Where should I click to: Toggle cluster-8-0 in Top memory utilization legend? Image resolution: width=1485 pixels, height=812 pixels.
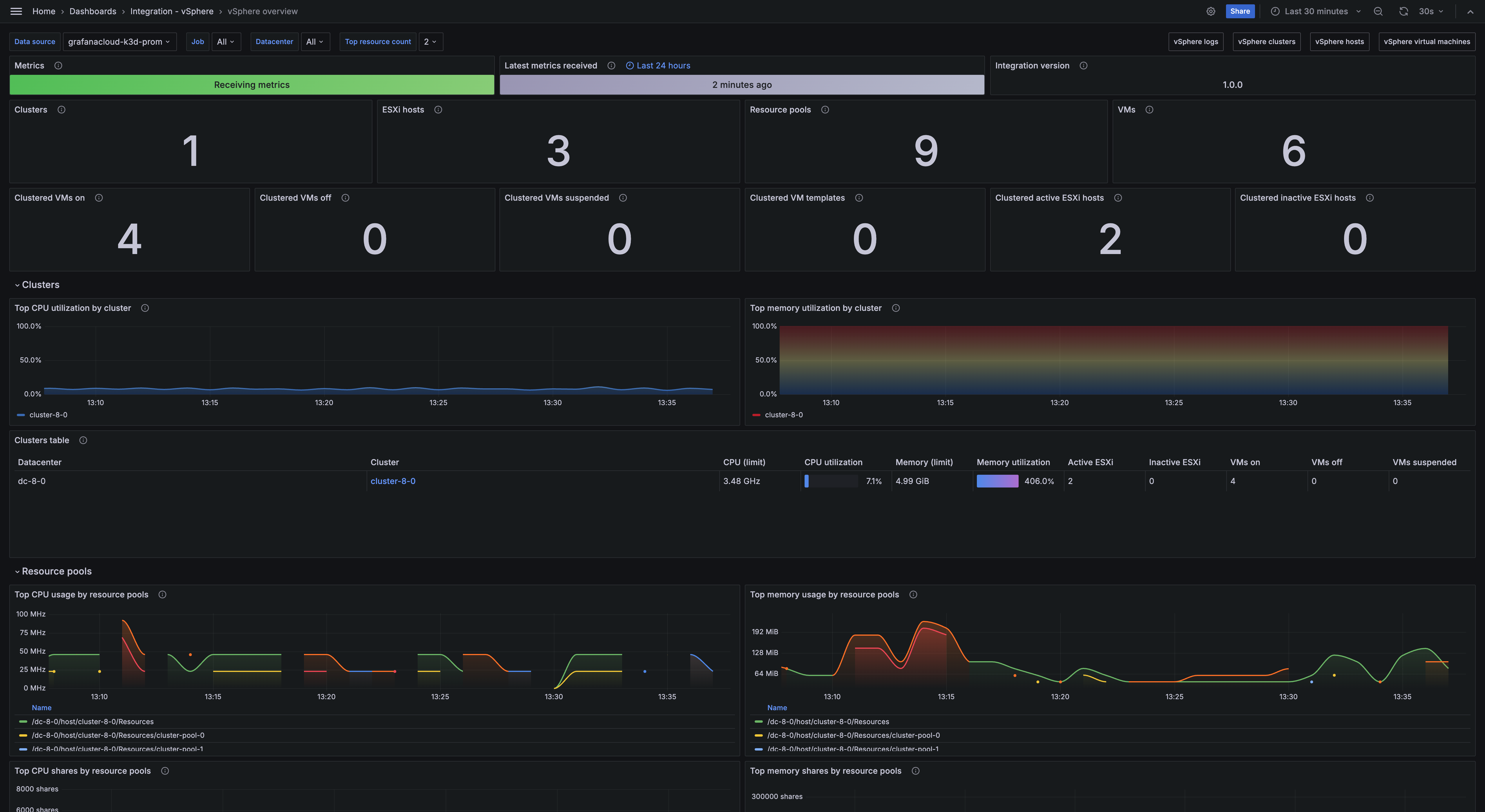(x=783, y=414)
